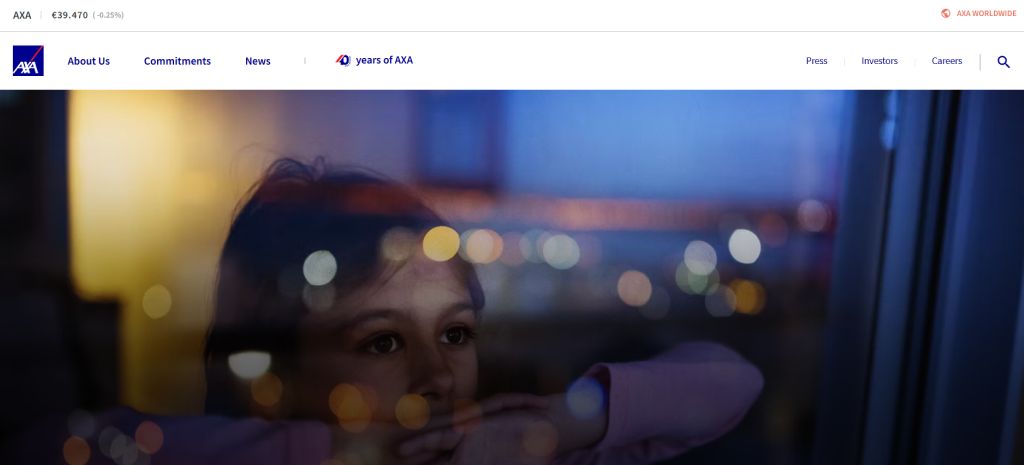Follow the "years of AXA" link
The height and width of the screenshot is (465, 1024).
point(384,60)
